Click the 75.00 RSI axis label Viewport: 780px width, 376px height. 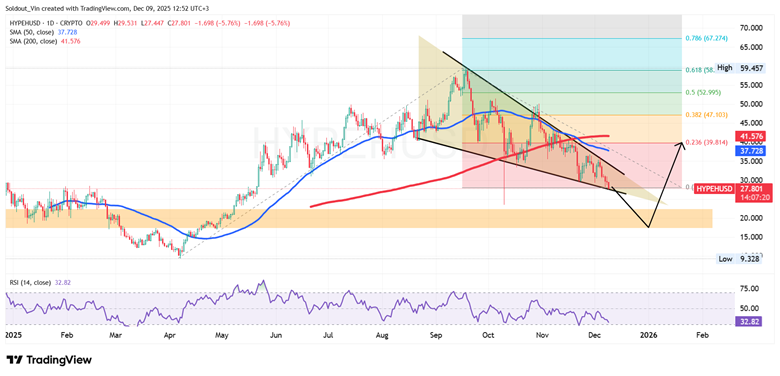coord(749,288)
